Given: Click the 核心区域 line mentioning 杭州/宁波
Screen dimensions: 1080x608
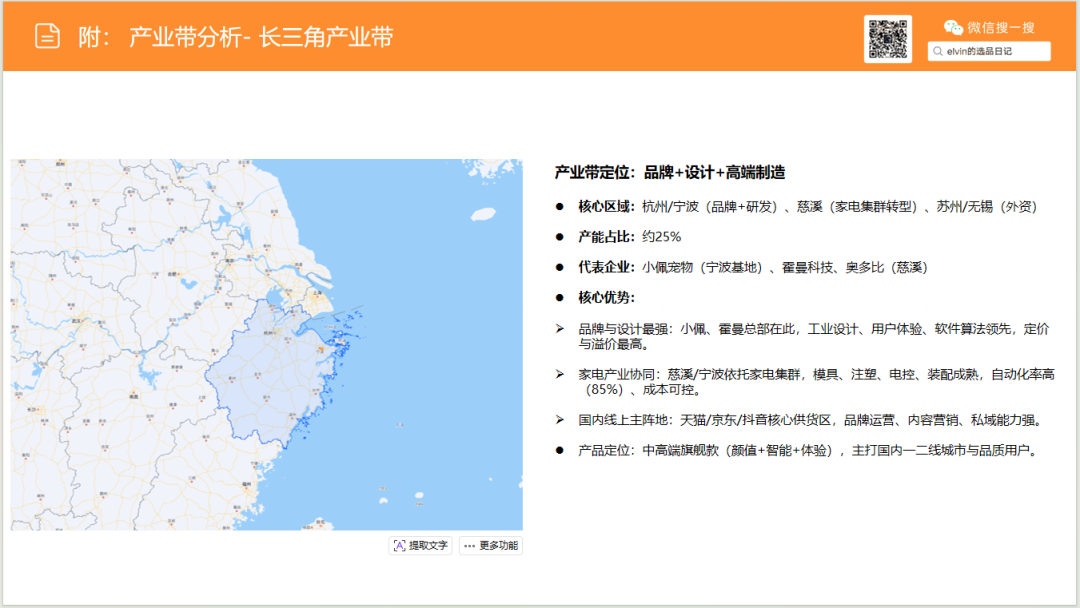Looking at the screenshot, I should pyautogui.click(x=807, y=207).
